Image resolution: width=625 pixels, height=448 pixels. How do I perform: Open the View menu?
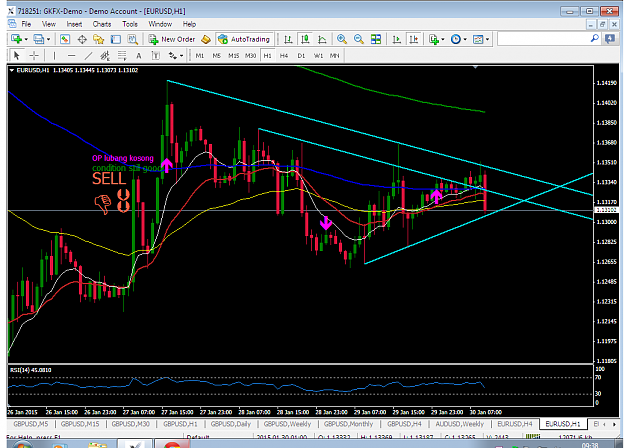49,24
